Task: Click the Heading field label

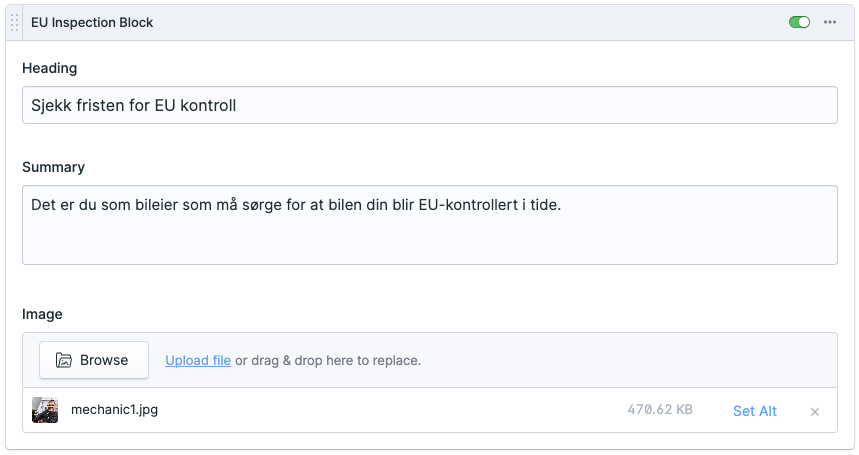Action: 50,68
